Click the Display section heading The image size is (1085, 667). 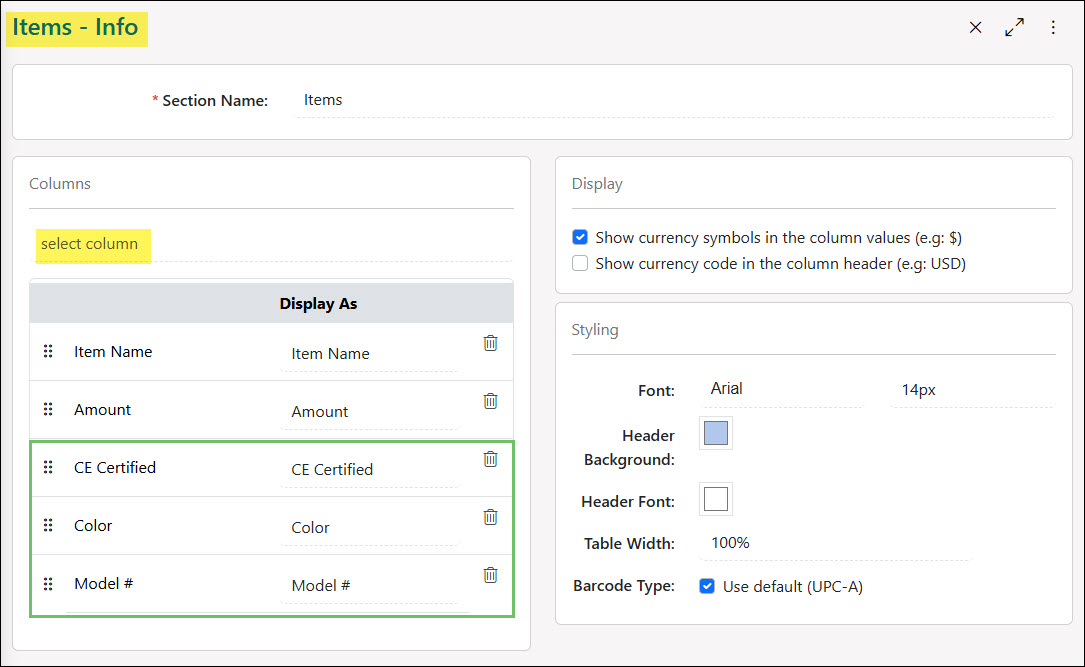(x=597, y=184)
